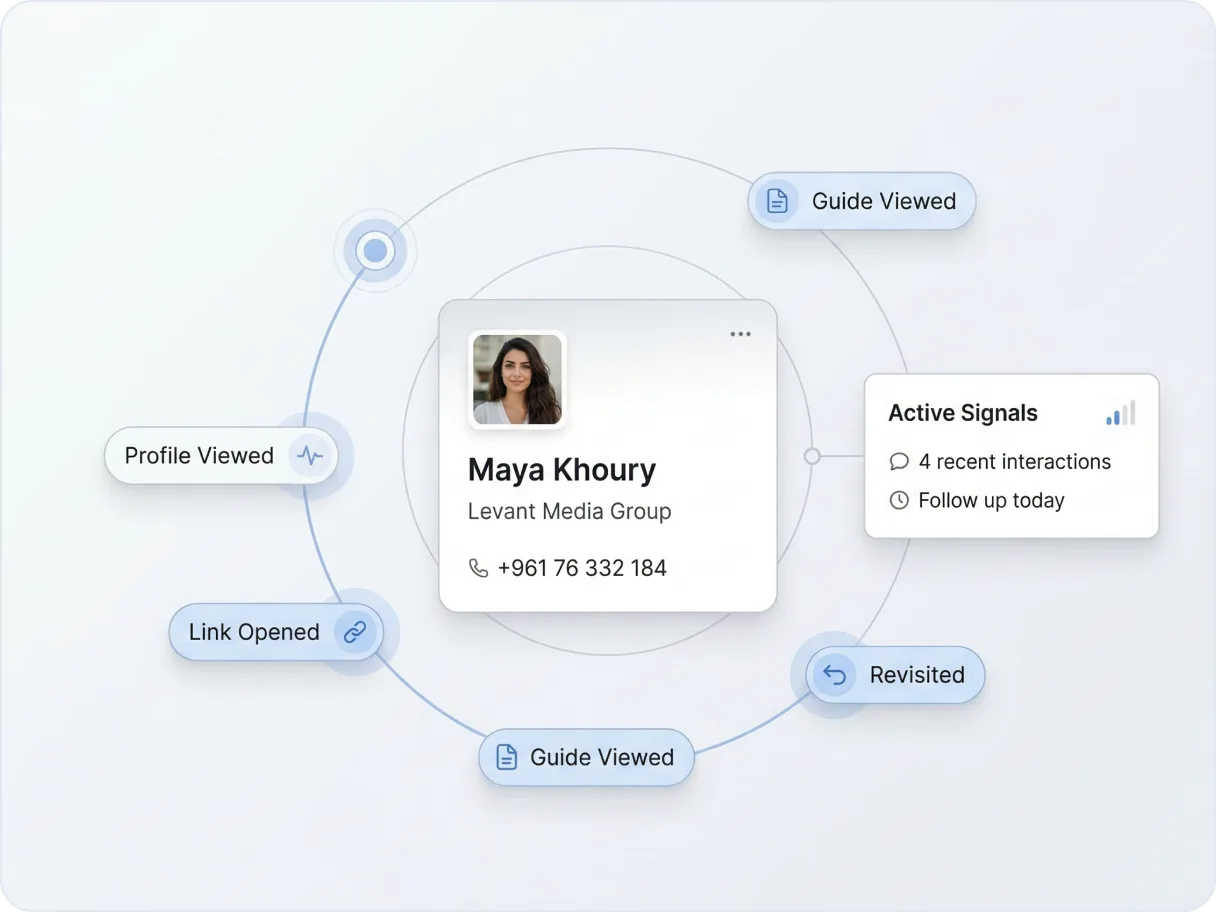Click the blue node marker on the orbit ring

374,250
